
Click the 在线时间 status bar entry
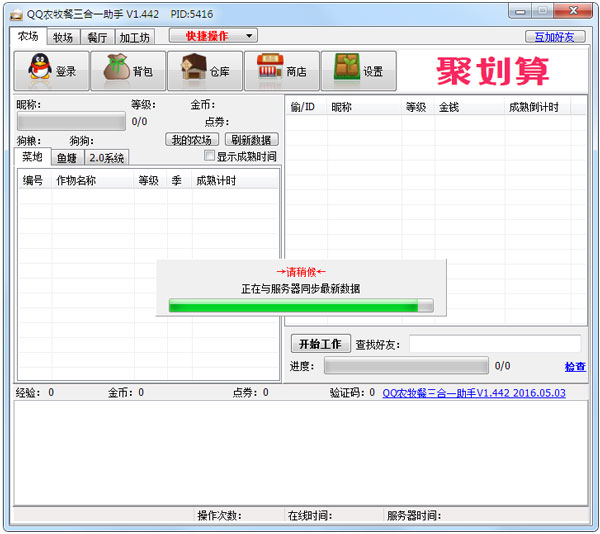[310, 515]
